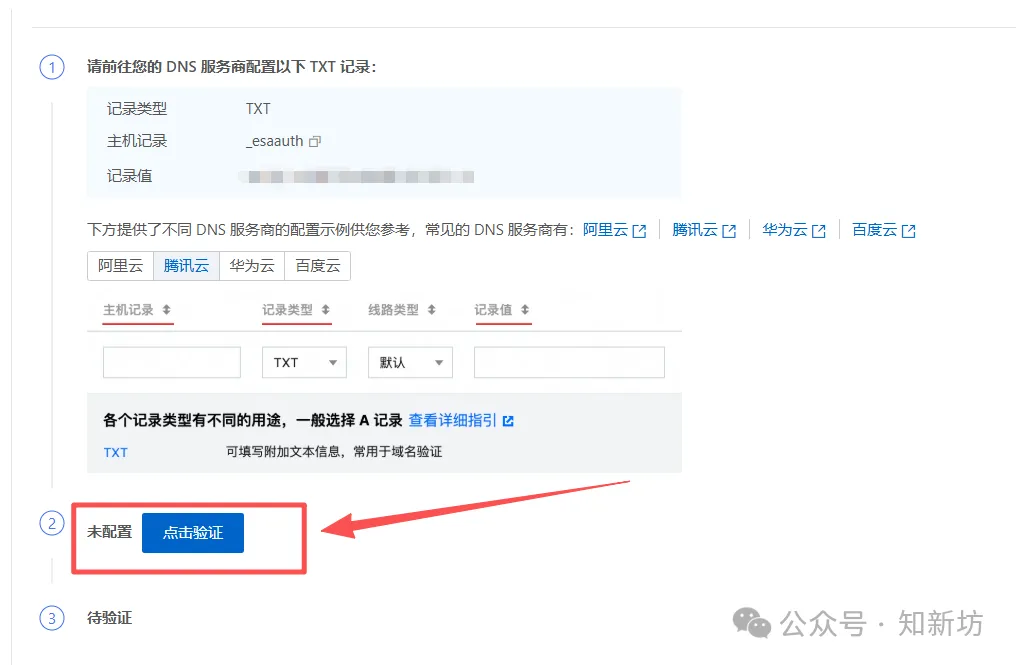The width and height of the screenshot is (1016, 665).
Task: Open 阿里云 via its external link icon
Action: click(x=639, y=230)
